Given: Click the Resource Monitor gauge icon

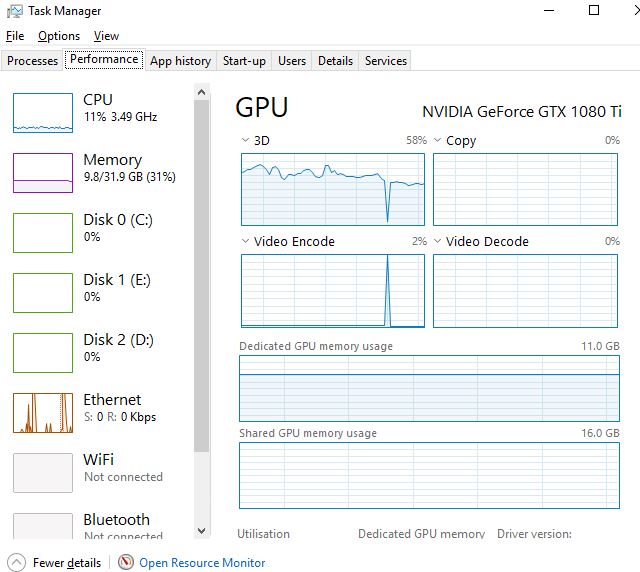Looking at the screenshot, I should coord(126,562).
